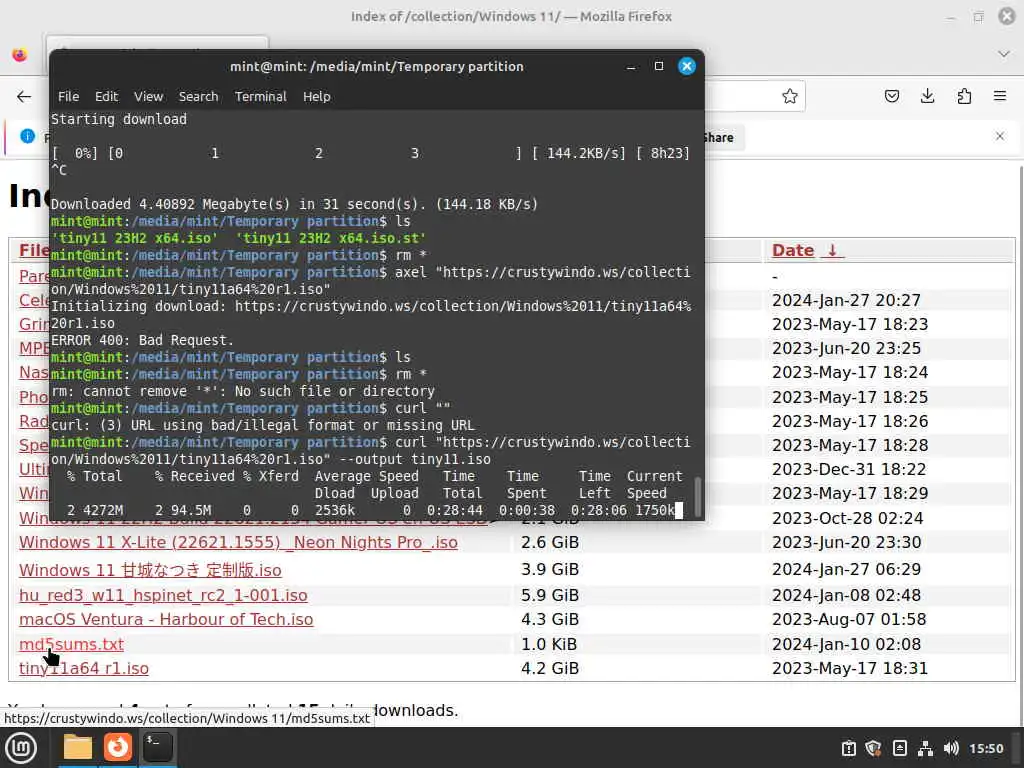The image size is (1024, 768).
Task: Open the Firefox hamburger application menu
Action: tap(1000, 97)
